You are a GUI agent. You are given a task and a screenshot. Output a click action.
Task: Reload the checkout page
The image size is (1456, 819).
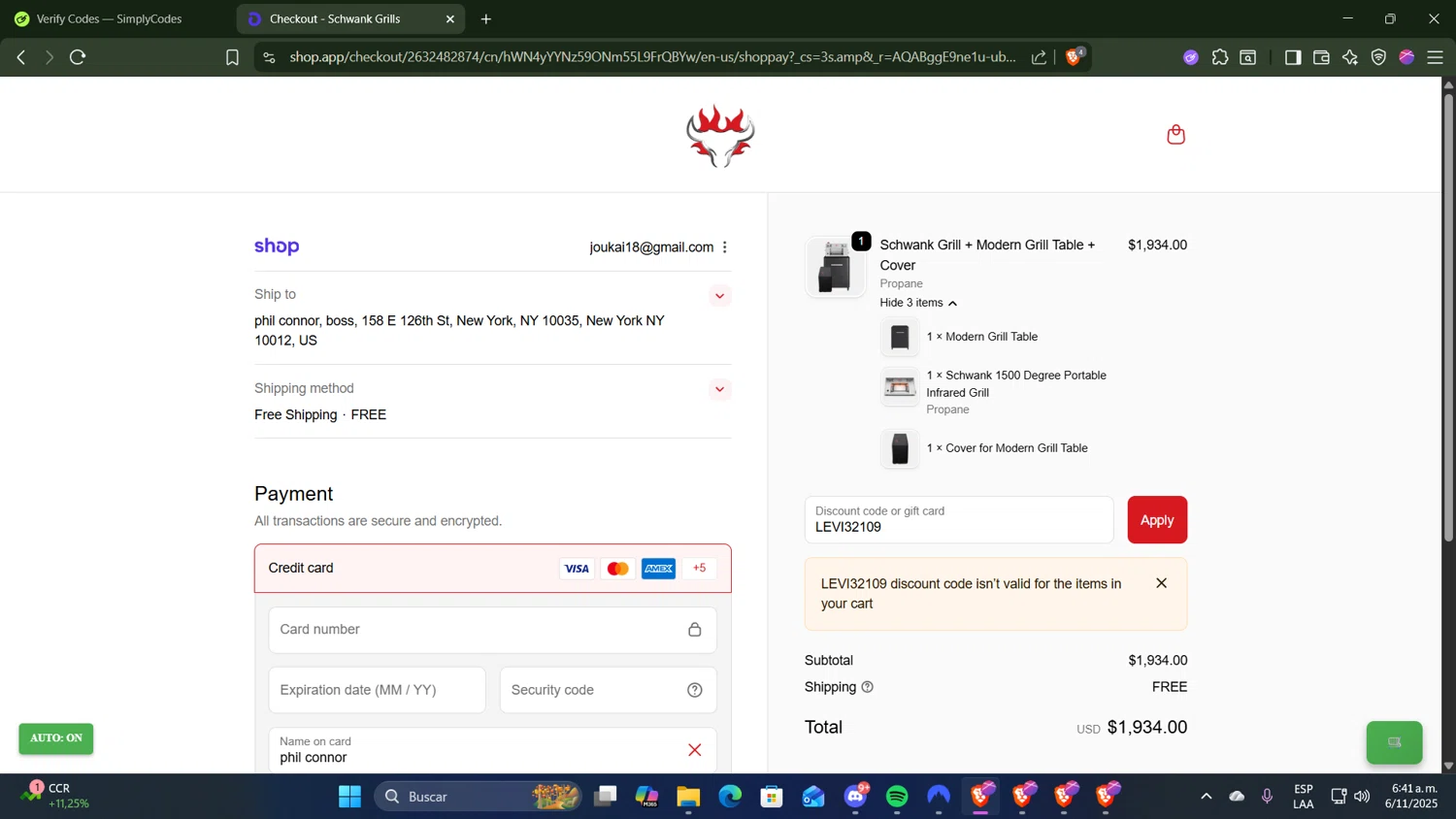pos(79,57)
